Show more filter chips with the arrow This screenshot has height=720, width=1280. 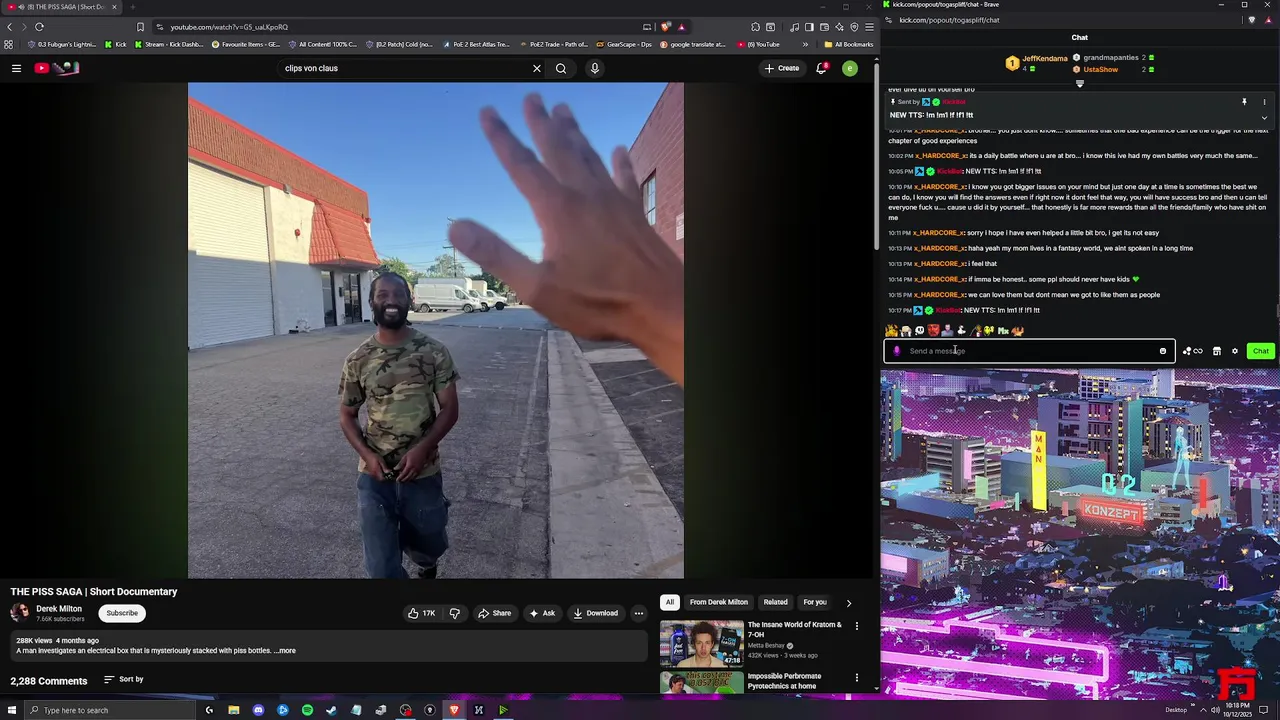click(x=848, y=603)
